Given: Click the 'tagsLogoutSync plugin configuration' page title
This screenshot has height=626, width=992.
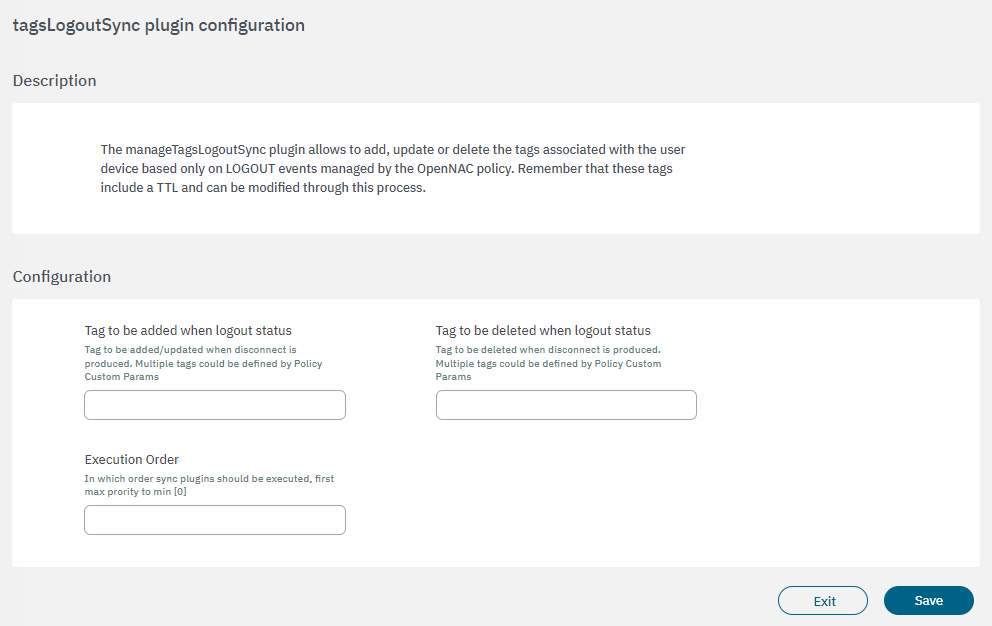Looking at the screenshot, I should coord(158,25).
